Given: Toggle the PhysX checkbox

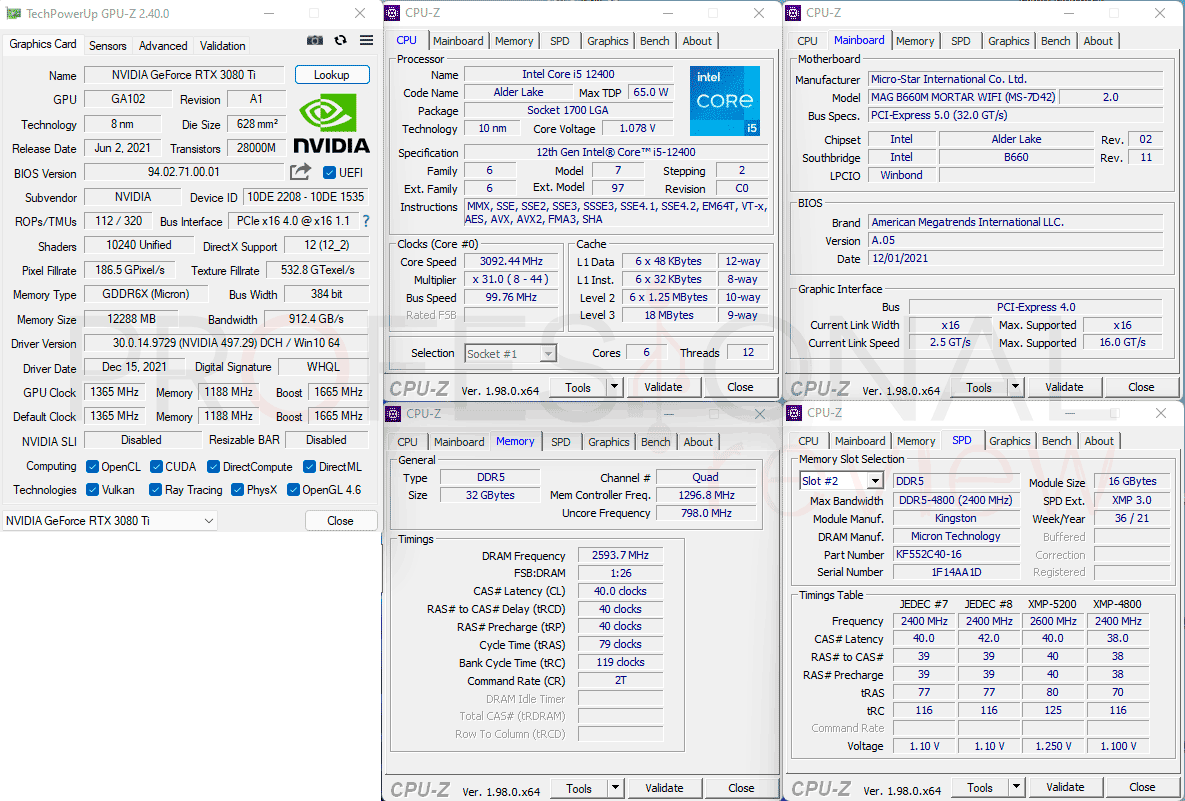Looking at the screenshot, I should click(x=237, y=490).
